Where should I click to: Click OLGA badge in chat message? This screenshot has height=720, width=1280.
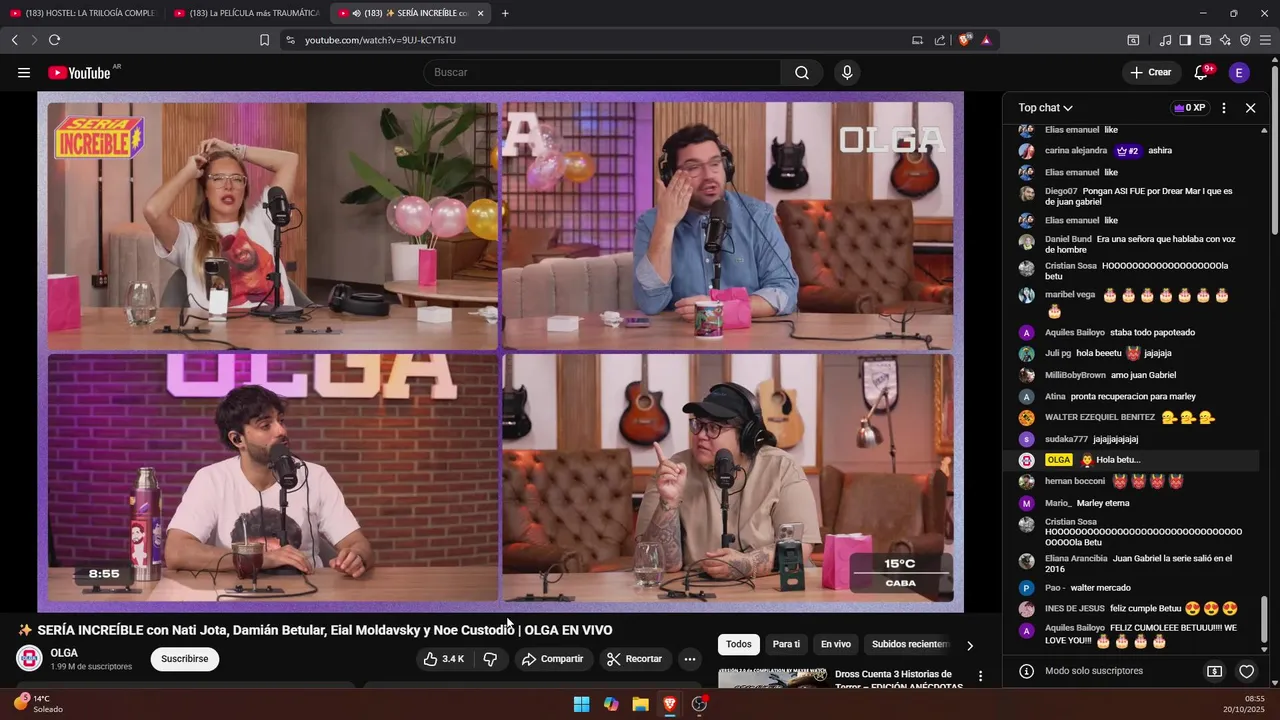pyautogui.click(x=1058, y=460)
